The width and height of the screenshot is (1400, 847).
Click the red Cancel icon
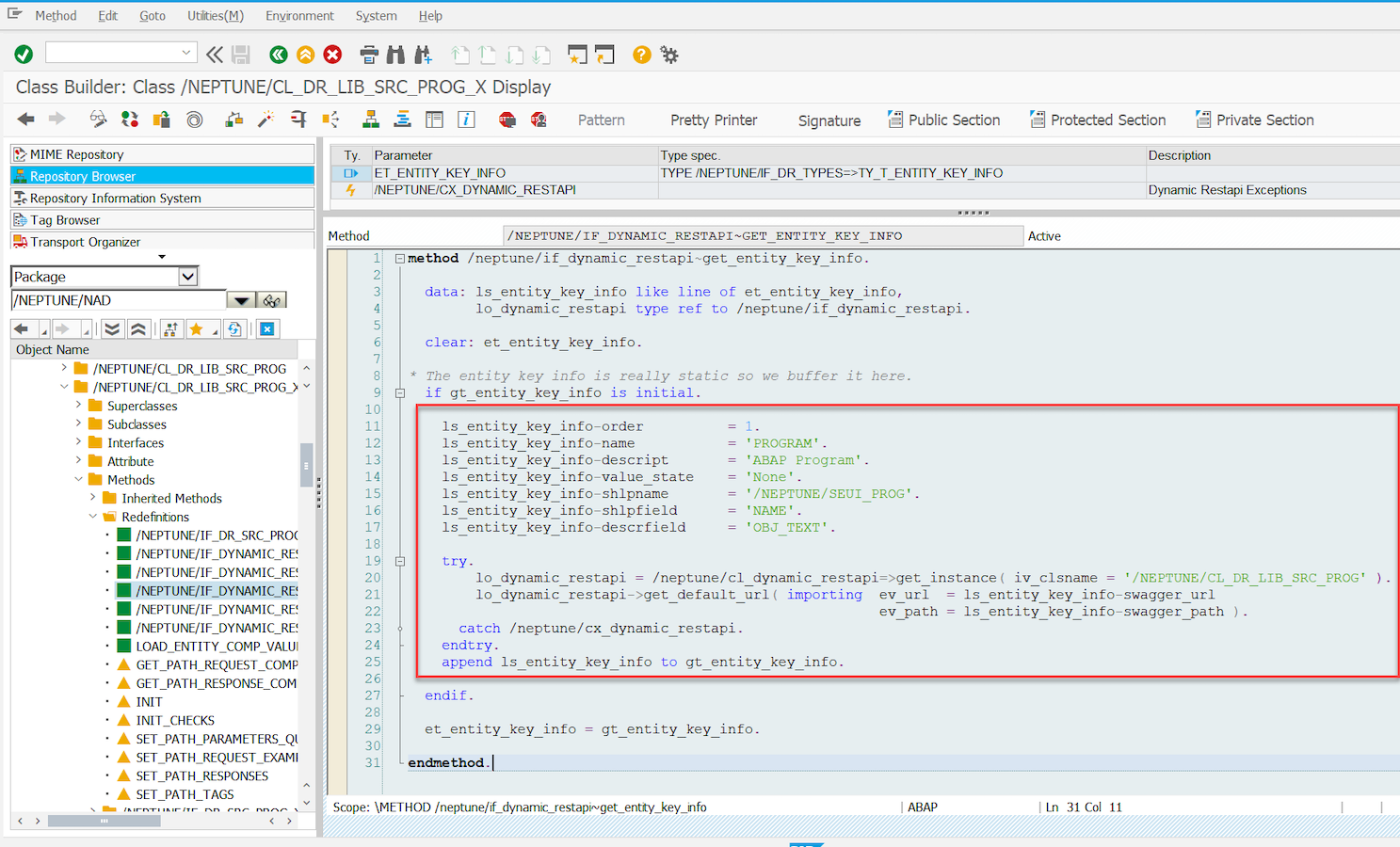[x=332, y=55]
